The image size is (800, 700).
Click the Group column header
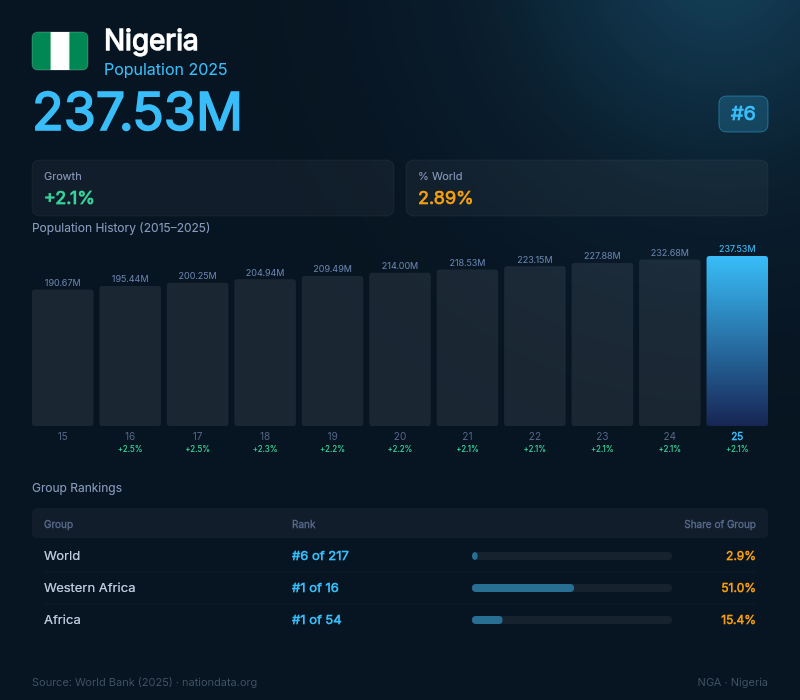pyautogui.click(x=58, y=524)
